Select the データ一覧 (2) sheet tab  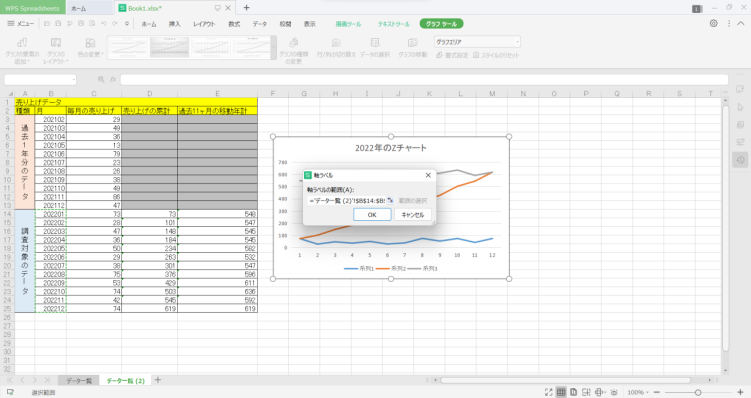(125, 381)
